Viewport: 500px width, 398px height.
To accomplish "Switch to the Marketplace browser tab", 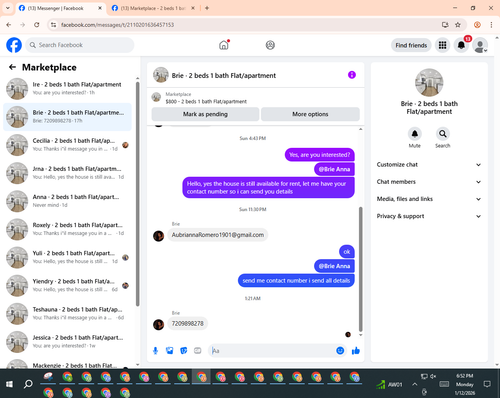I will [x=152, y=8].
